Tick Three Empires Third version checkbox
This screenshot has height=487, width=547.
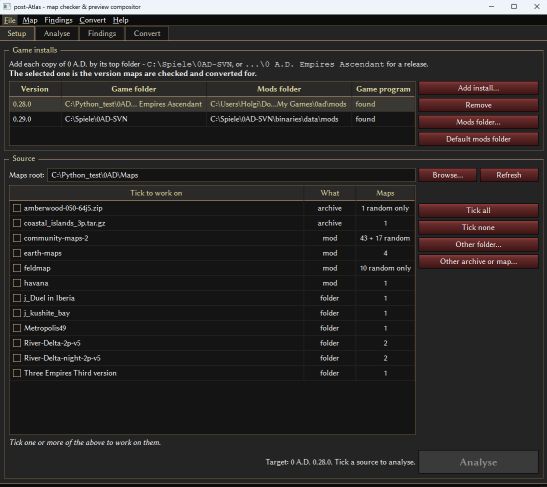[17, 373]
